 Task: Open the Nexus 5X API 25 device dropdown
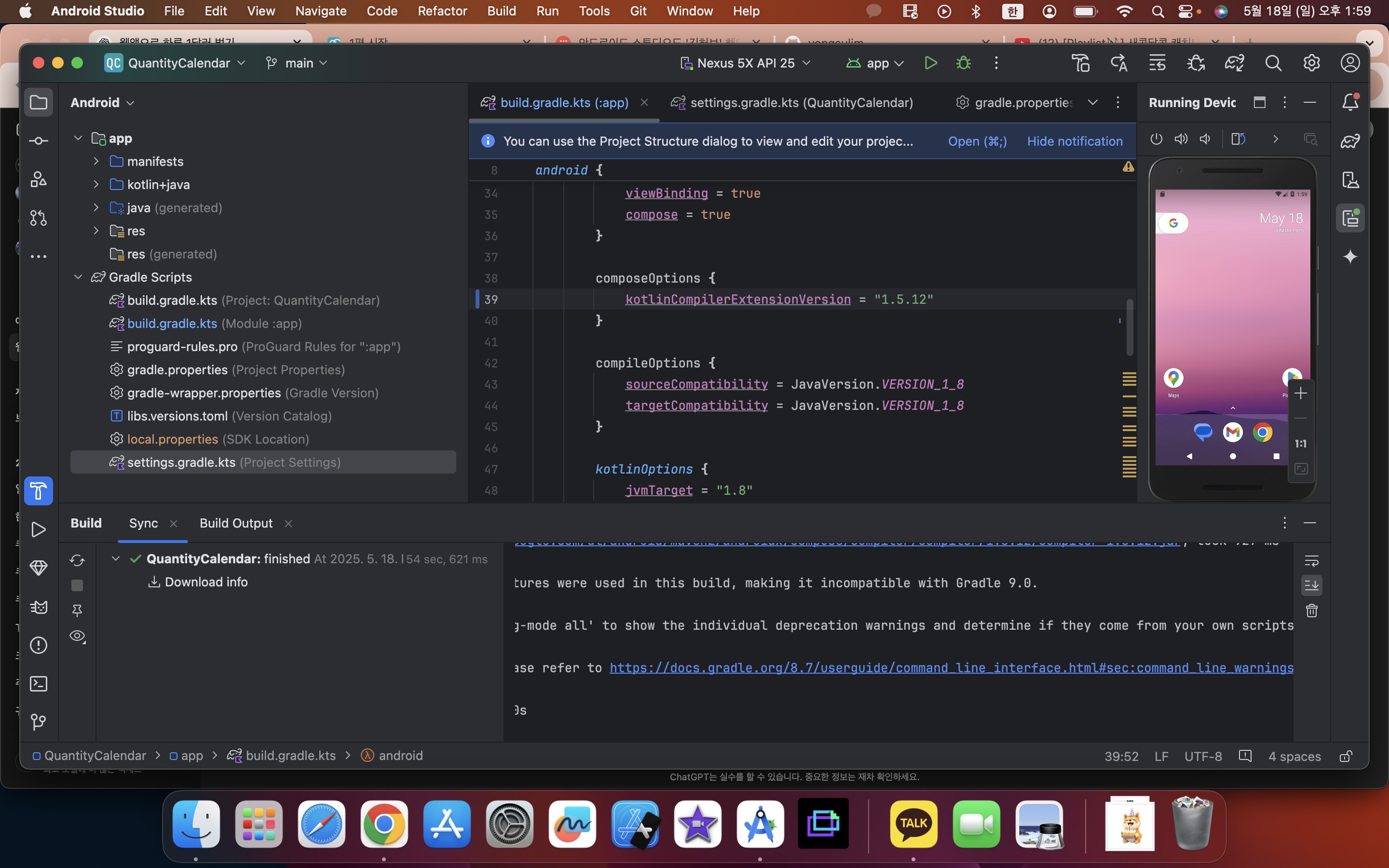745,63
